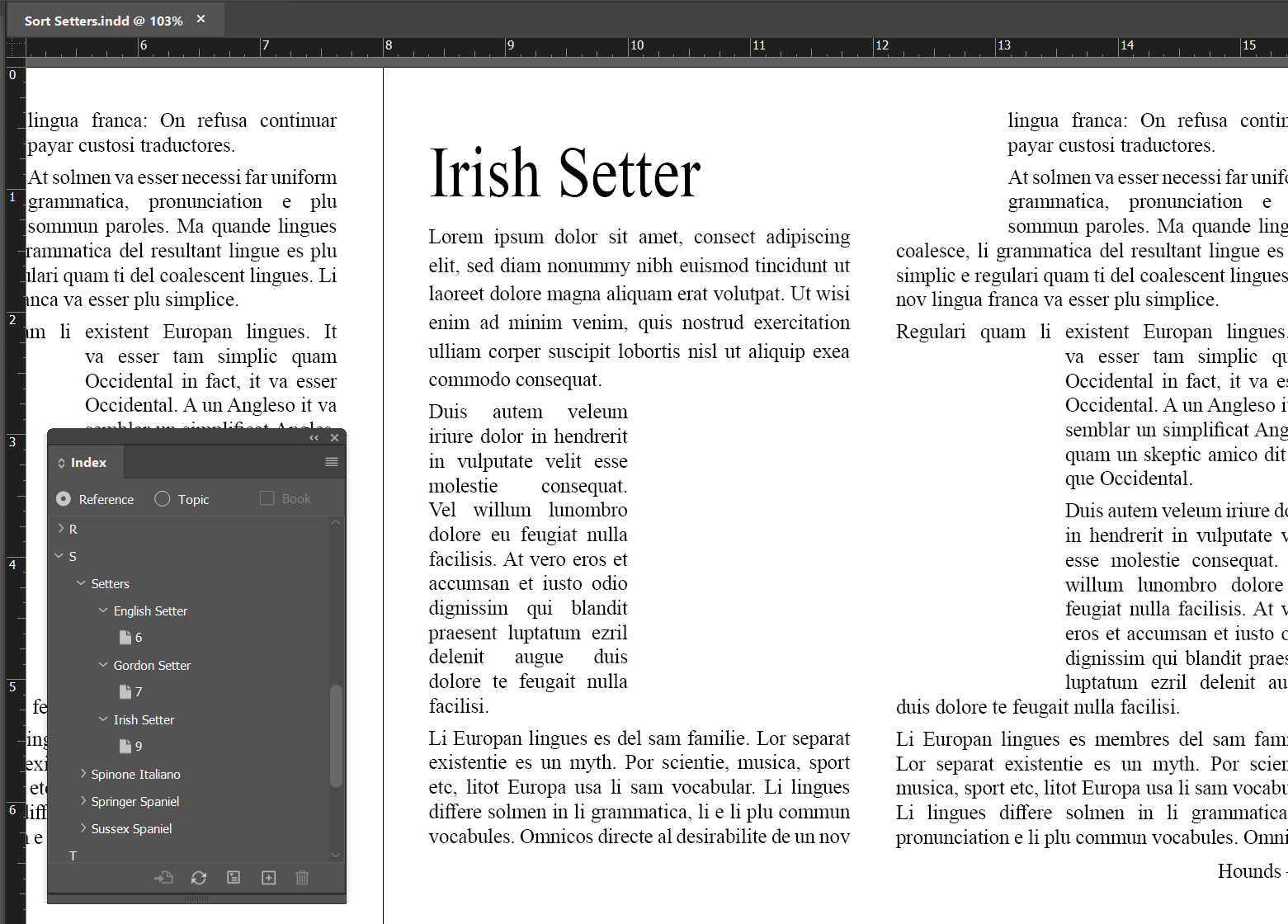Screen dimensions: 1288x924
Task: Click the Index panel tab
Action: tap(87, 463)
